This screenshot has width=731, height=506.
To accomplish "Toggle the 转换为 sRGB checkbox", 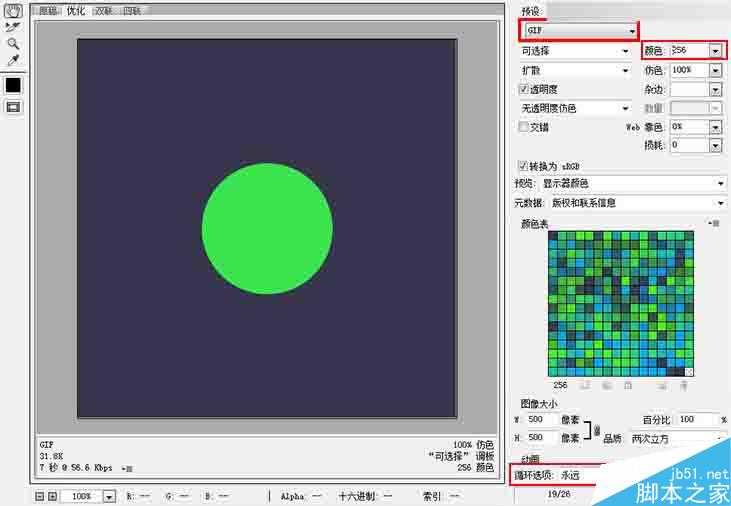I will point(524,166).
